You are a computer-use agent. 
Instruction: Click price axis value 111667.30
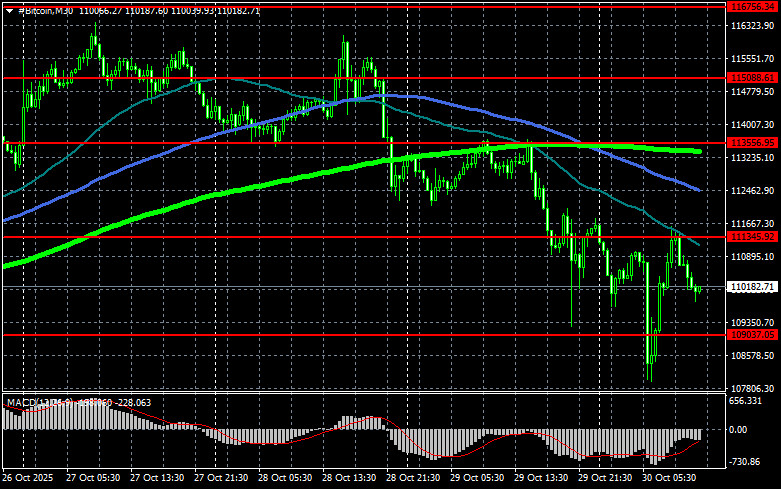coord(752,224)
